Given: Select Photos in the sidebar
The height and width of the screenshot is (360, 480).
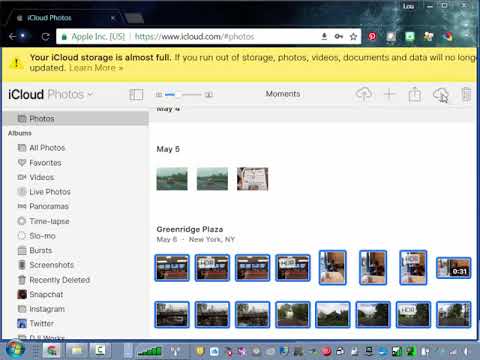Looking at the screenshot, I should [x=75, y=118].
